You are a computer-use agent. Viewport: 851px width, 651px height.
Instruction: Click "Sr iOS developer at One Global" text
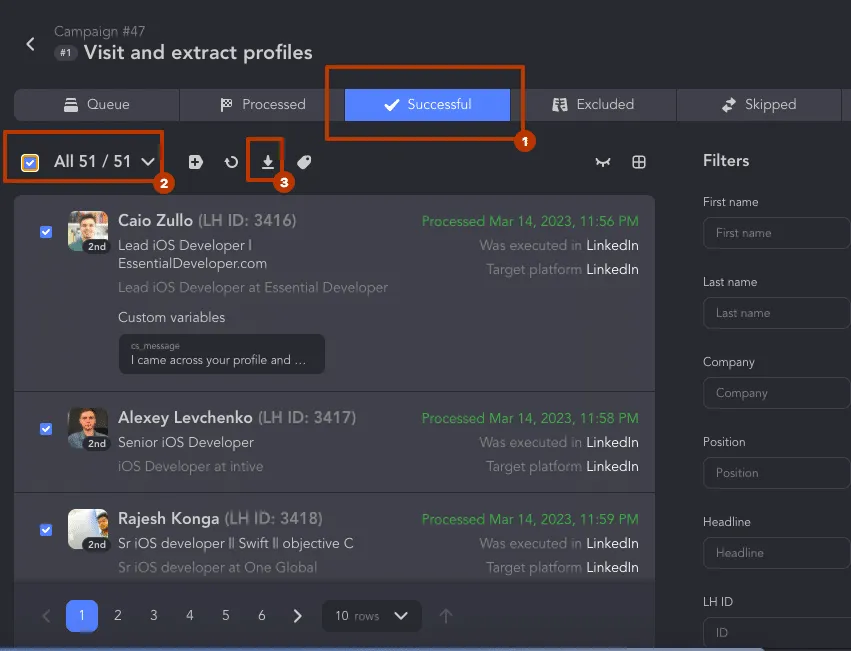pyautogui.click(x=217, y=567)
